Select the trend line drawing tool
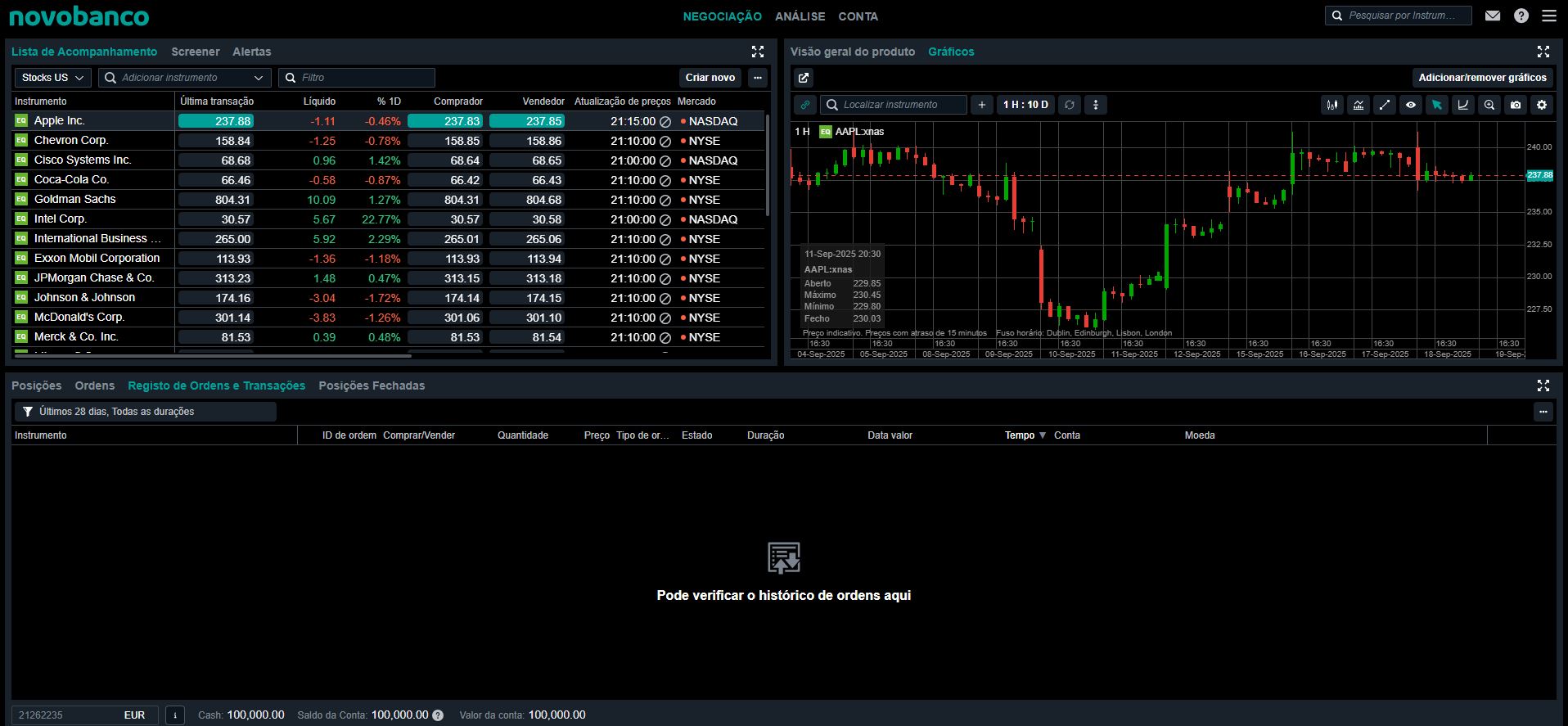Screen dimensions: 1568x726 point(1385,105)
